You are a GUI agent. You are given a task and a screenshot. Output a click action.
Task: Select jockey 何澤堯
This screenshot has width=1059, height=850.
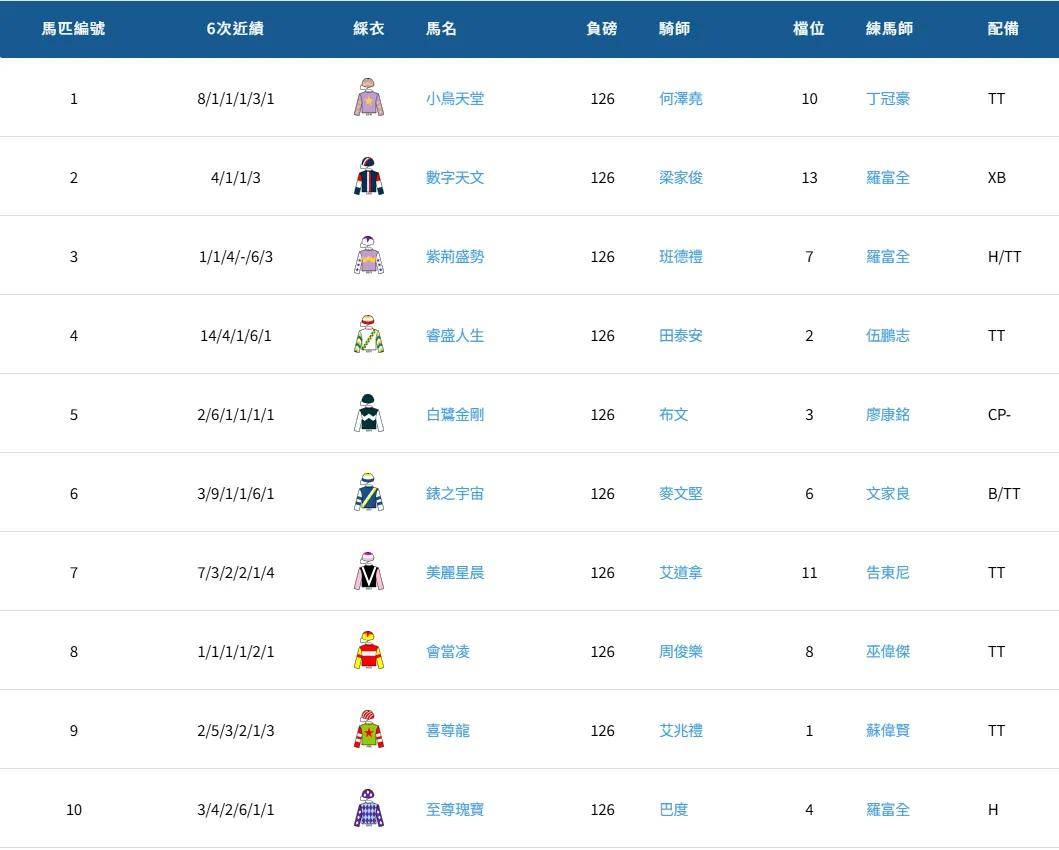coord(680,98)
